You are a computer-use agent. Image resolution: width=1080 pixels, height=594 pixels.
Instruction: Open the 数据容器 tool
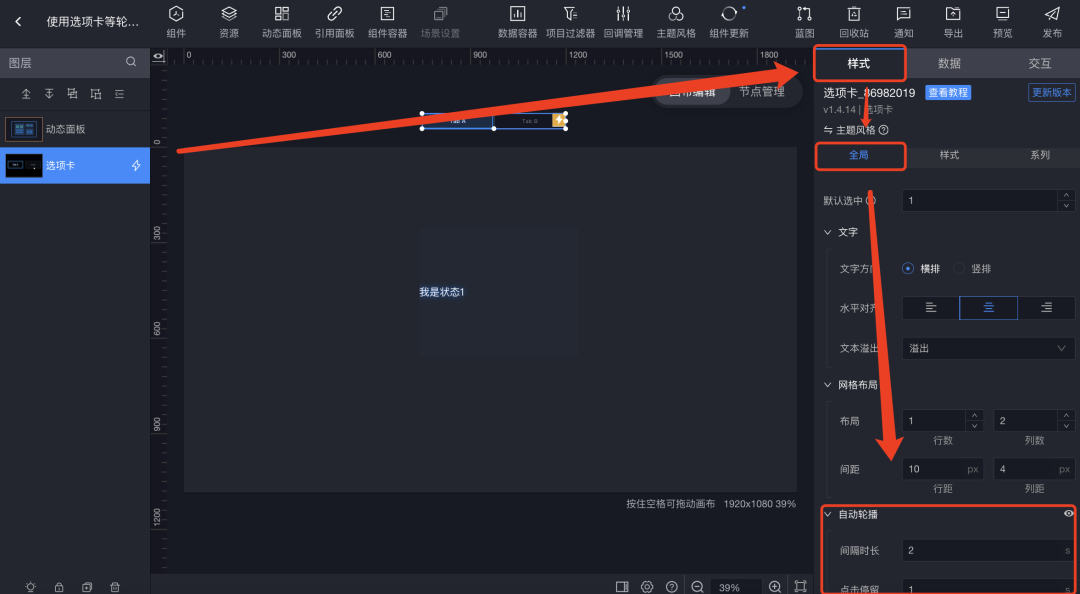tap(517, 21)
